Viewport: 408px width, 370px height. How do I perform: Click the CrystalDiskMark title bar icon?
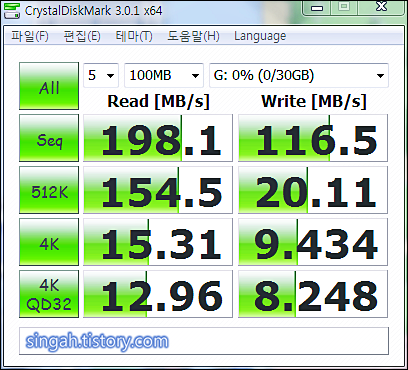pos(12,11)
